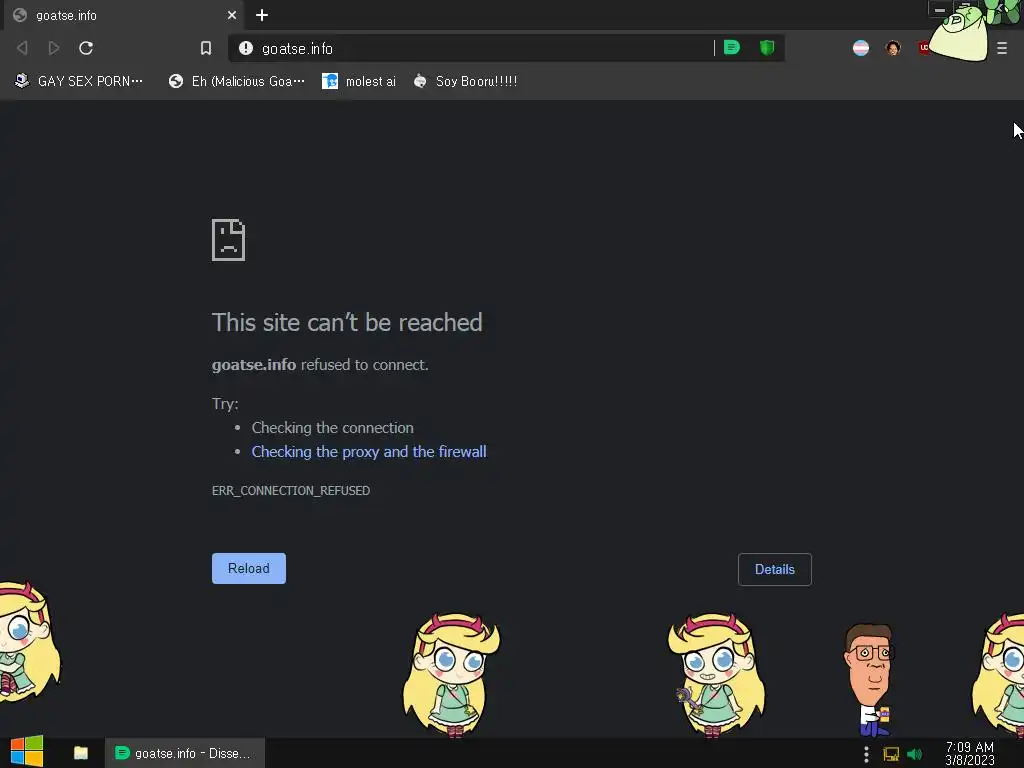This screenshot has height=768, width=1024.
Task: Click 'This site can't be reached' heading
Action: 347,323
